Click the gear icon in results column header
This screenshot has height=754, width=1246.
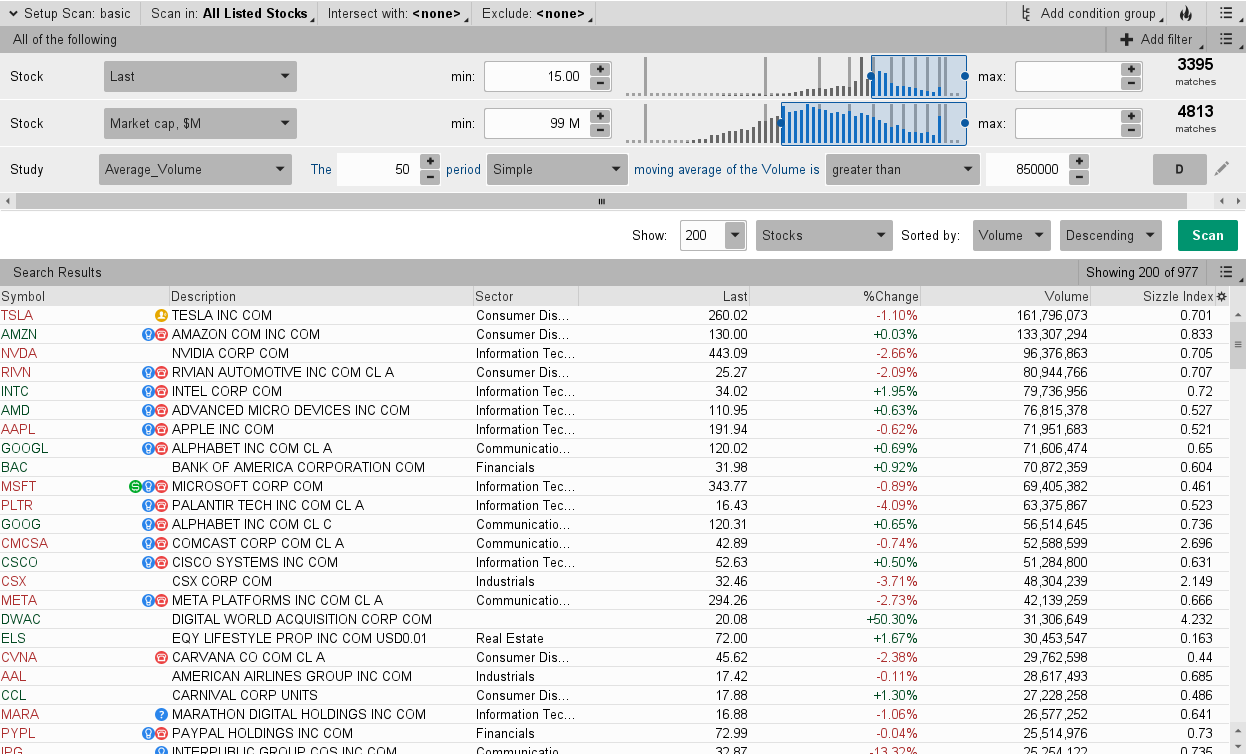tap(1221, 297)
